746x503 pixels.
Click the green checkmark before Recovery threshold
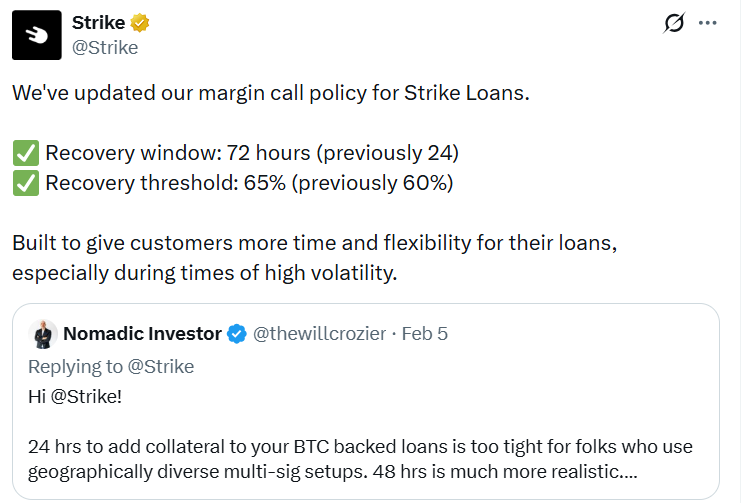point(25,183)
